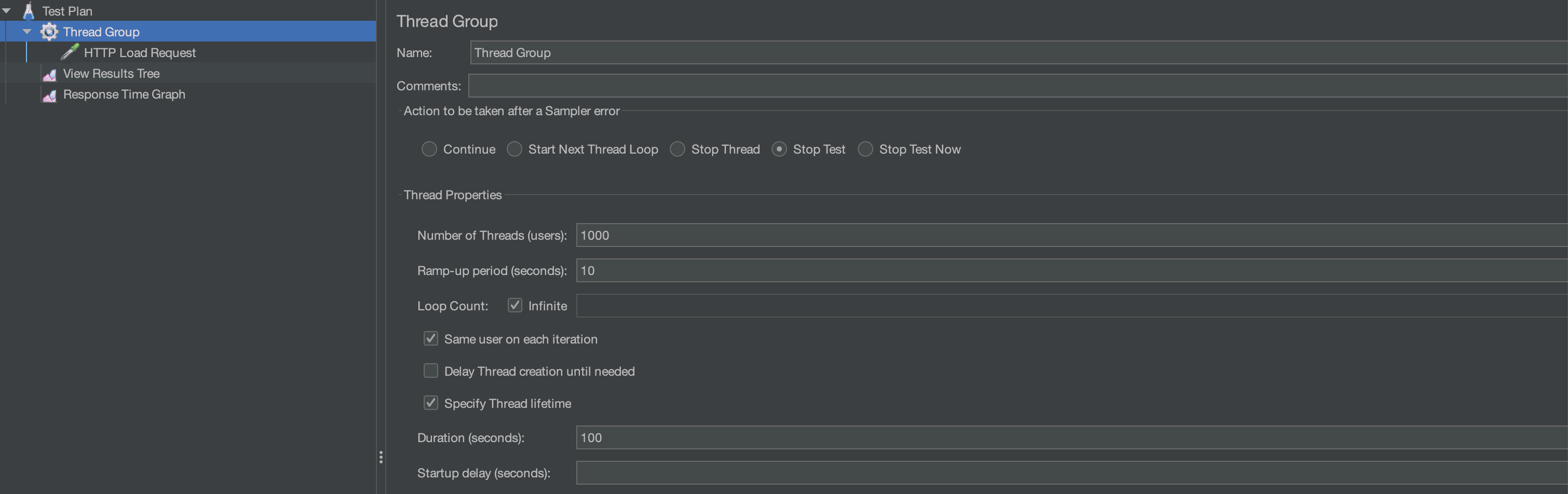The height and width of the screenshot is (494, 1568).
Task: Choose Start Next Thread Loop option
Action: (515, 149)
